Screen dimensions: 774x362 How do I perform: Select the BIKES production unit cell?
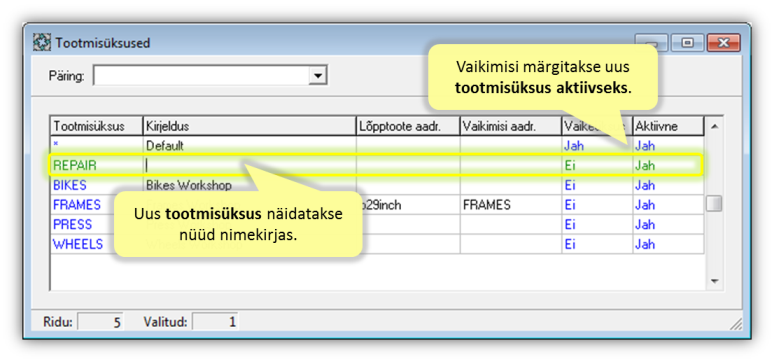click(x=97, y=185)
